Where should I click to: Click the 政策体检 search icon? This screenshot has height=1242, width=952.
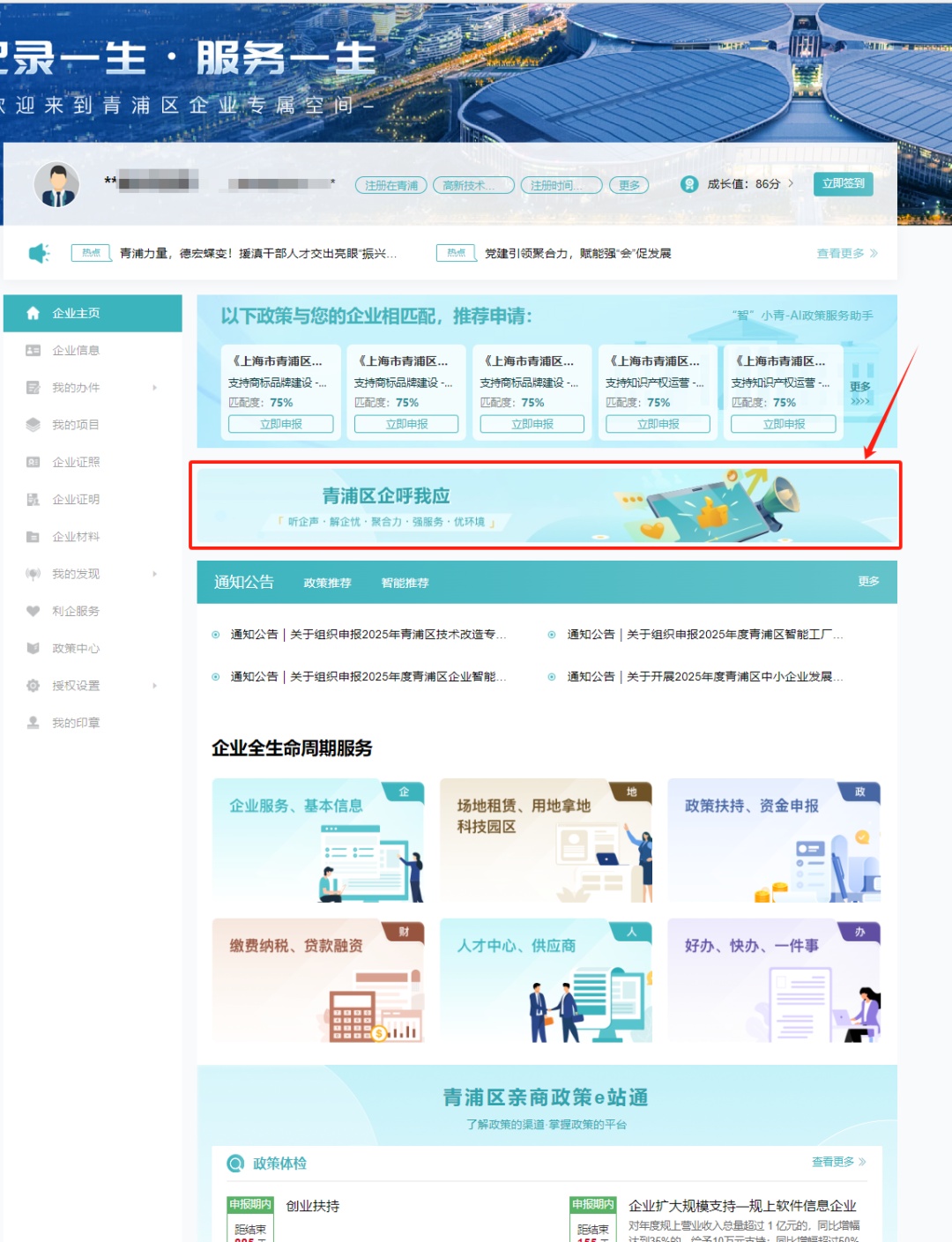pos(235,1164)
